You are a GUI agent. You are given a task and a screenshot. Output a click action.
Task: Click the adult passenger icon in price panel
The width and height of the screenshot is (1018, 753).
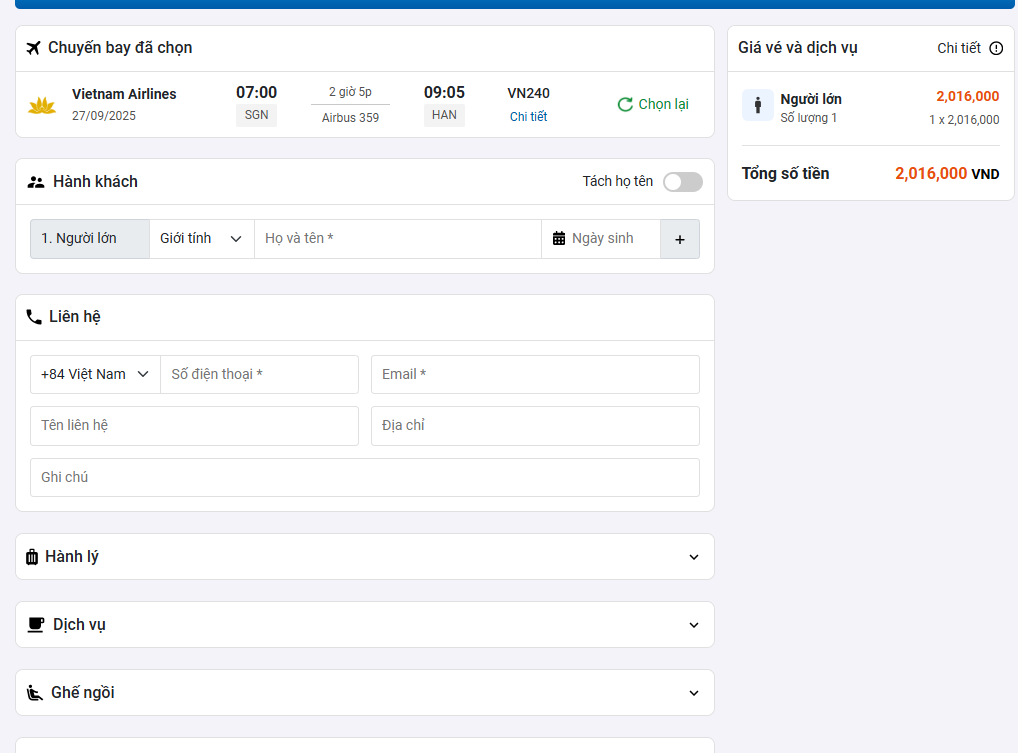pos(757,105)
